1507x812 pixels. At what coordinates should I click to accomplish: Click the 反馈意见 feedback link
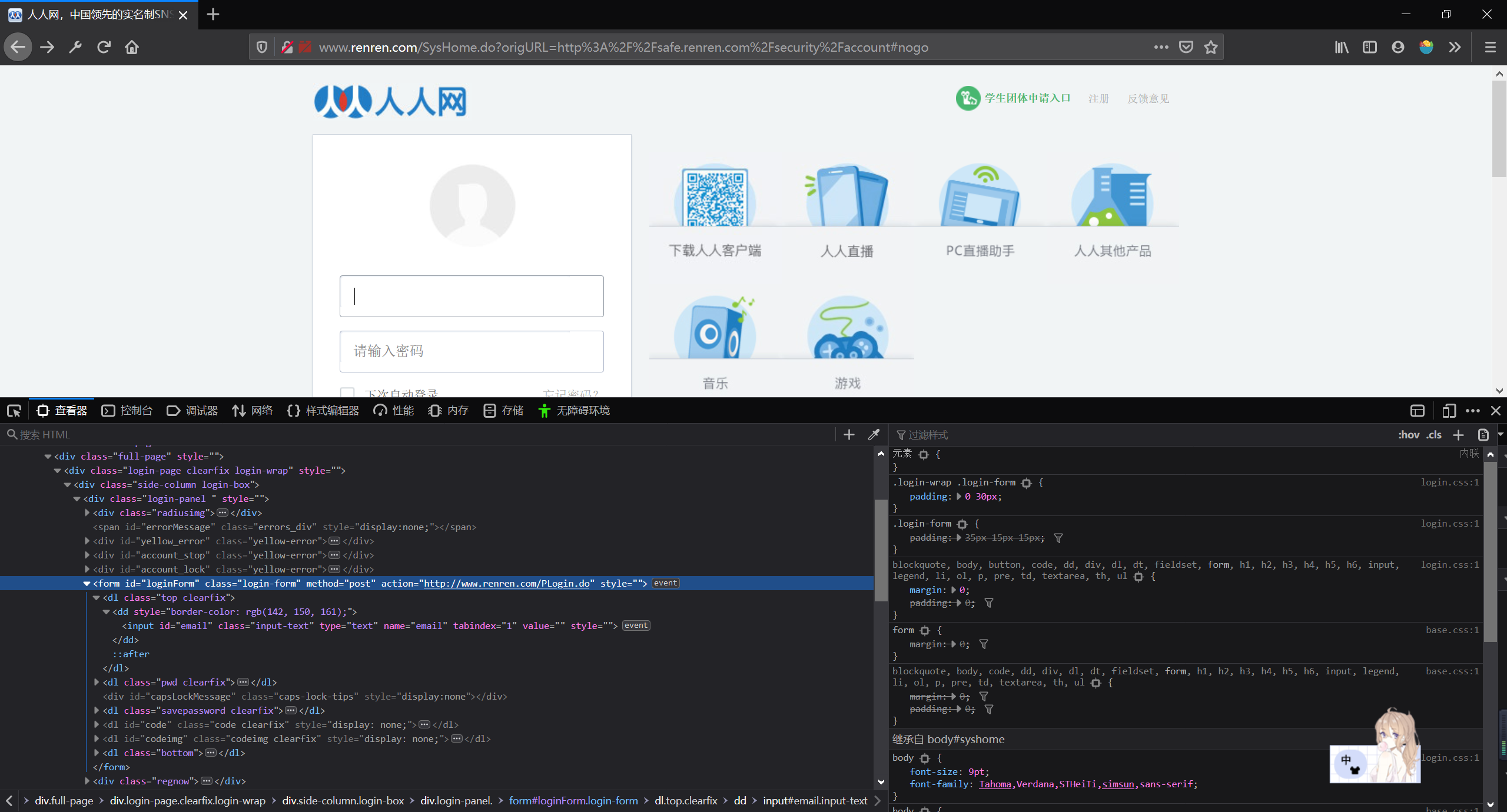tap(1148, 99)
